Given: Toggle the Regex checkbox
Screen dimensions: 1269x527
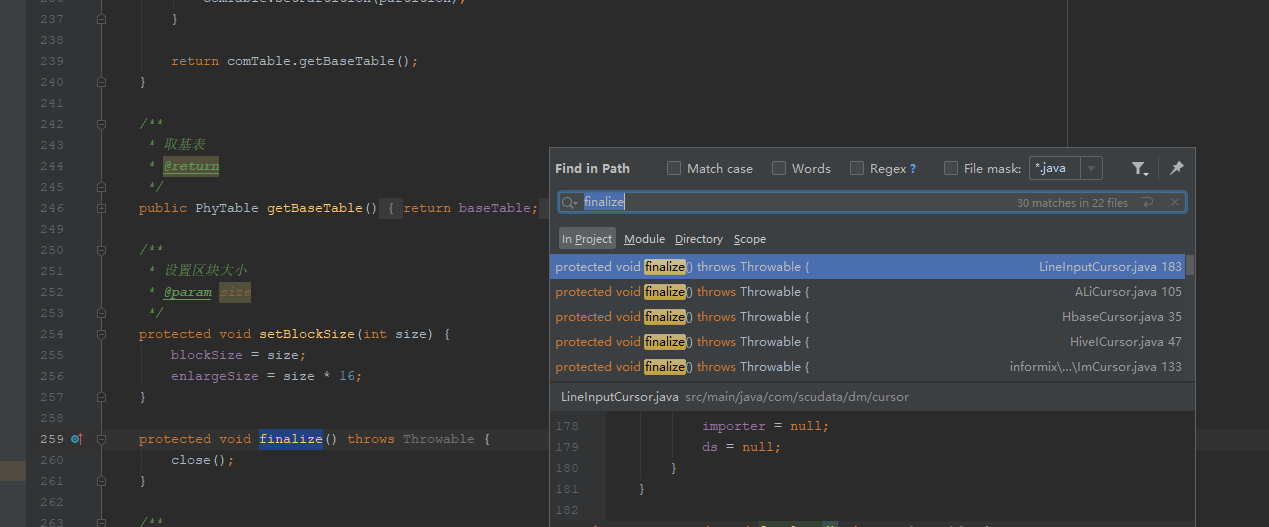Looking at the screenshot, I should coord(857,169).
